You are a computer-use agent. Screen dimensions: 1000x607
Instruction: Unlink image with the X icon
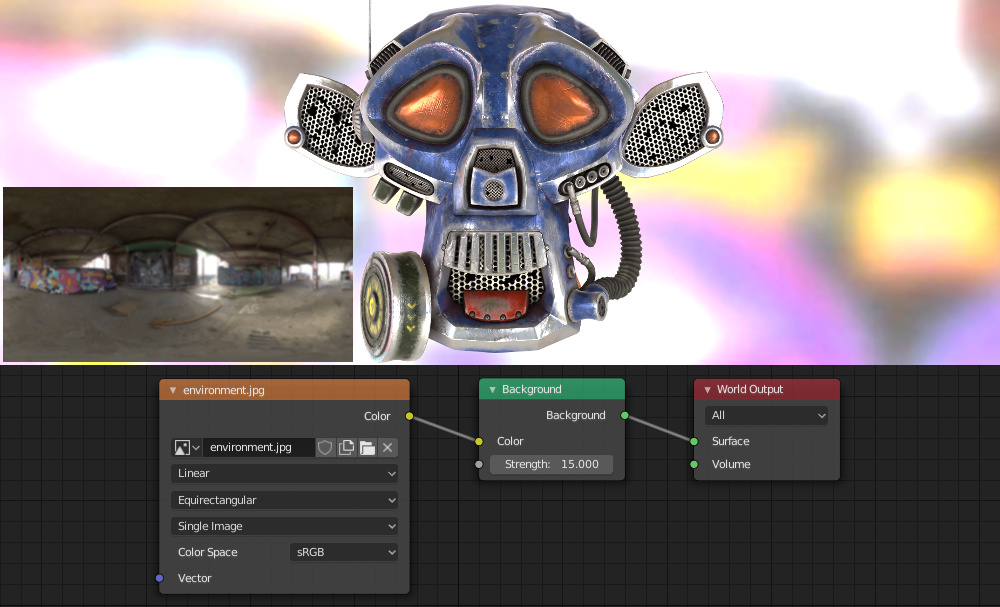pos(388,448)
